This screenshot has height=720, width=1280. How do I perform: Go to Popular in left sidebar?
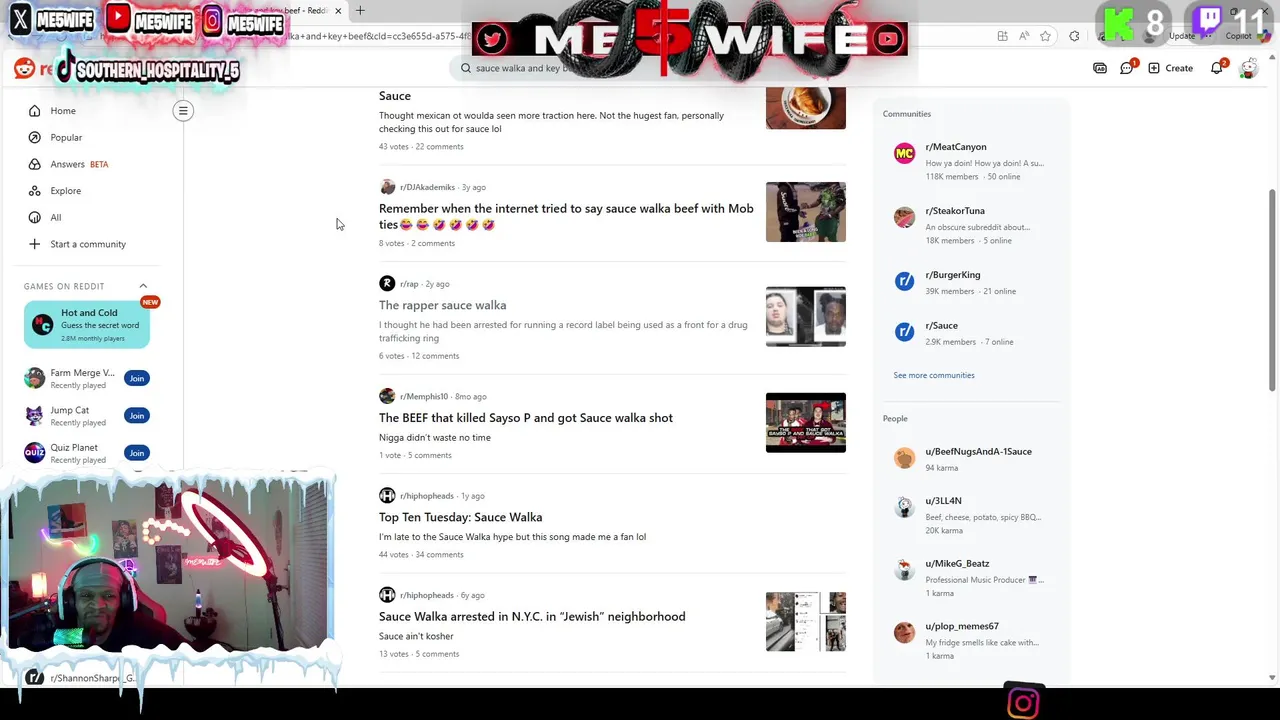click(66, 137)
